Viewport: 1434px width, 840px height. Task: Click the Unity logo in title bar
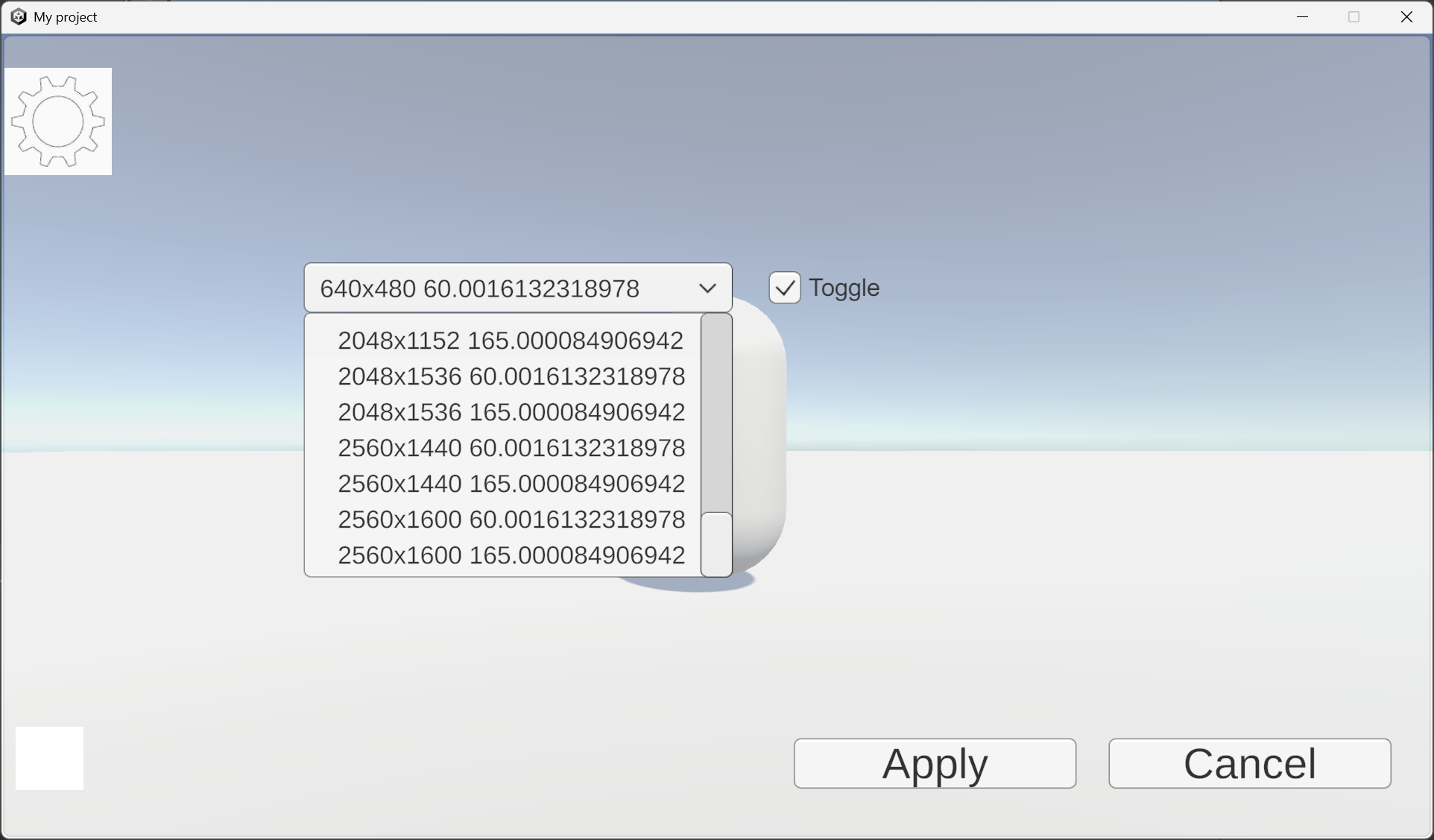tap(18, 16)
